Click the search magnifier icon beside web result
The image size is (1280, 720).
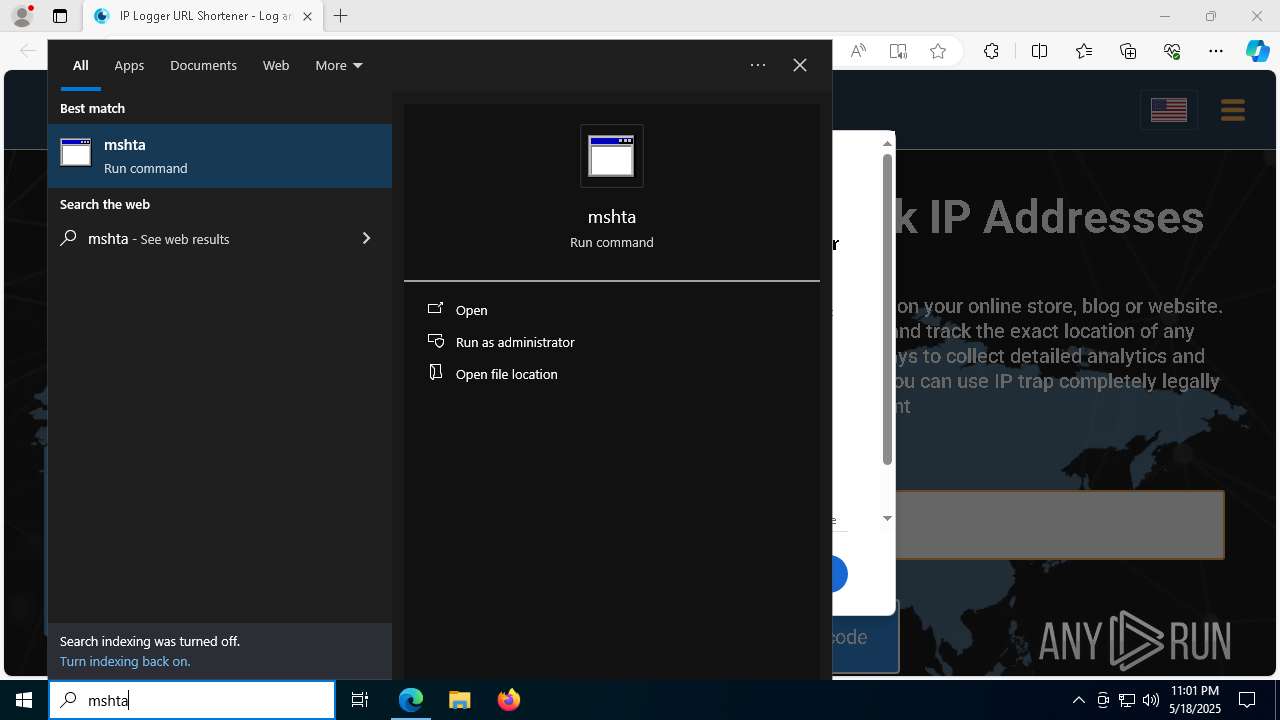[68, 238]
